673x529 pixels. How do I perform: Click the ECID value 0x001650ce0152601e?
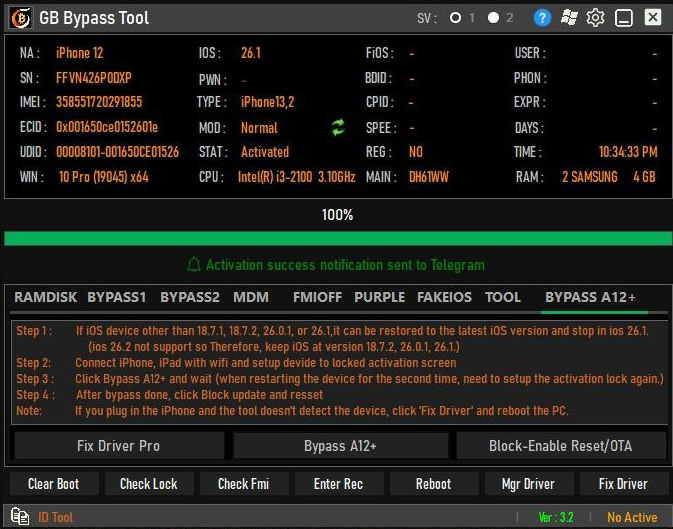point(107,127)
